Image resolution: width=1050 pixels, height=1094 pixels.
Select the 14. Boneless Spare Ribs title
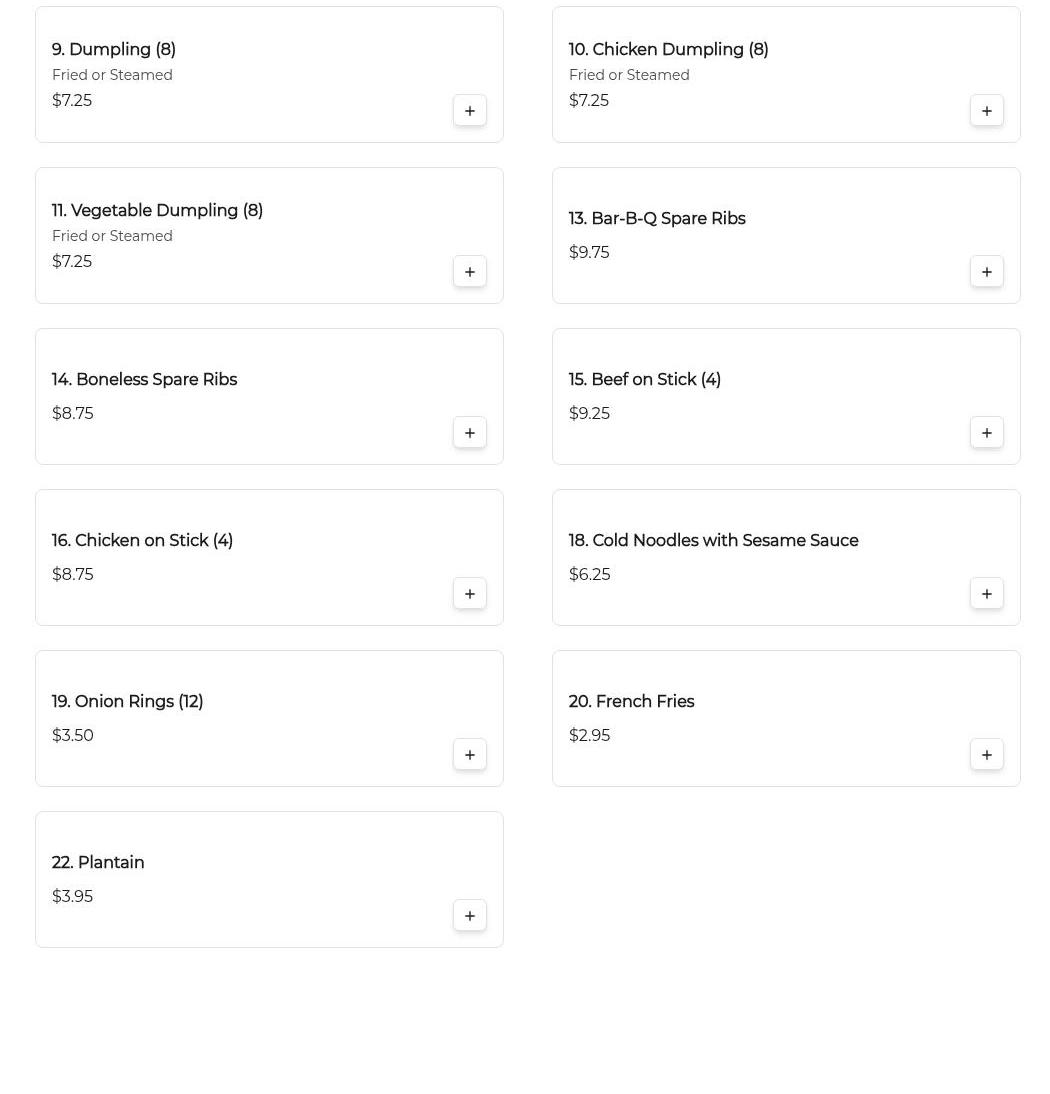(144, 380)
